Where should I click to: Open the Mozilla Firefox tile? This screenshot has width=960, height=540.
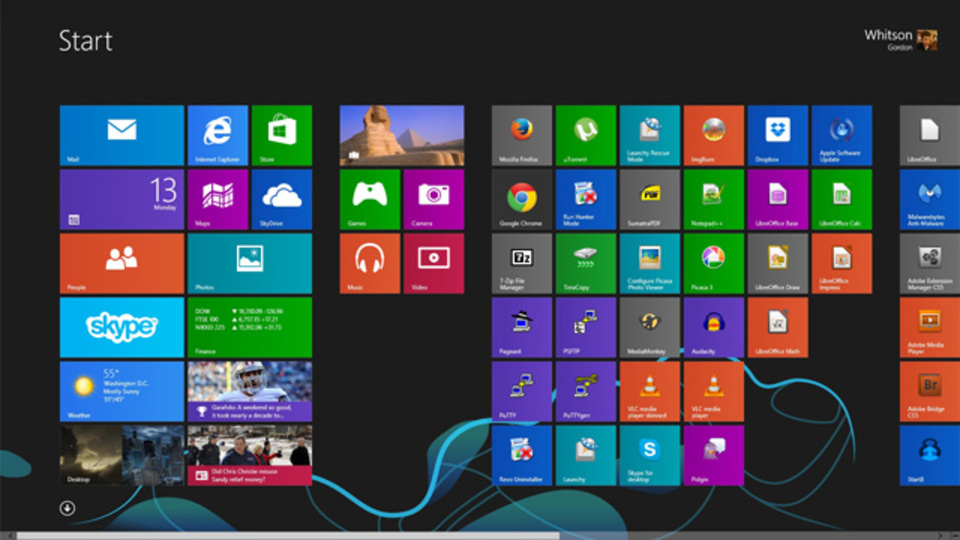pos(521,135)
